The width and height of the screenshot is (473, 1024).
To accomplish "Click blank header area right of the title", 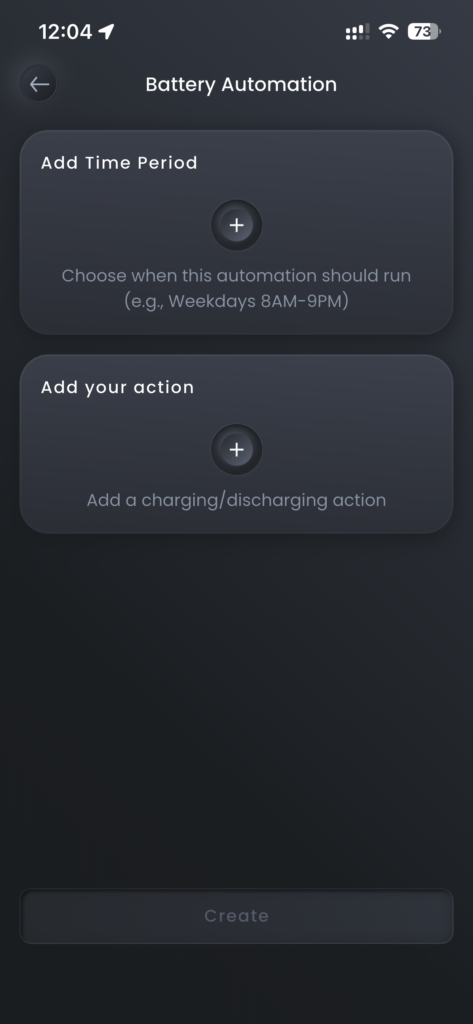I will click(405, 84).
